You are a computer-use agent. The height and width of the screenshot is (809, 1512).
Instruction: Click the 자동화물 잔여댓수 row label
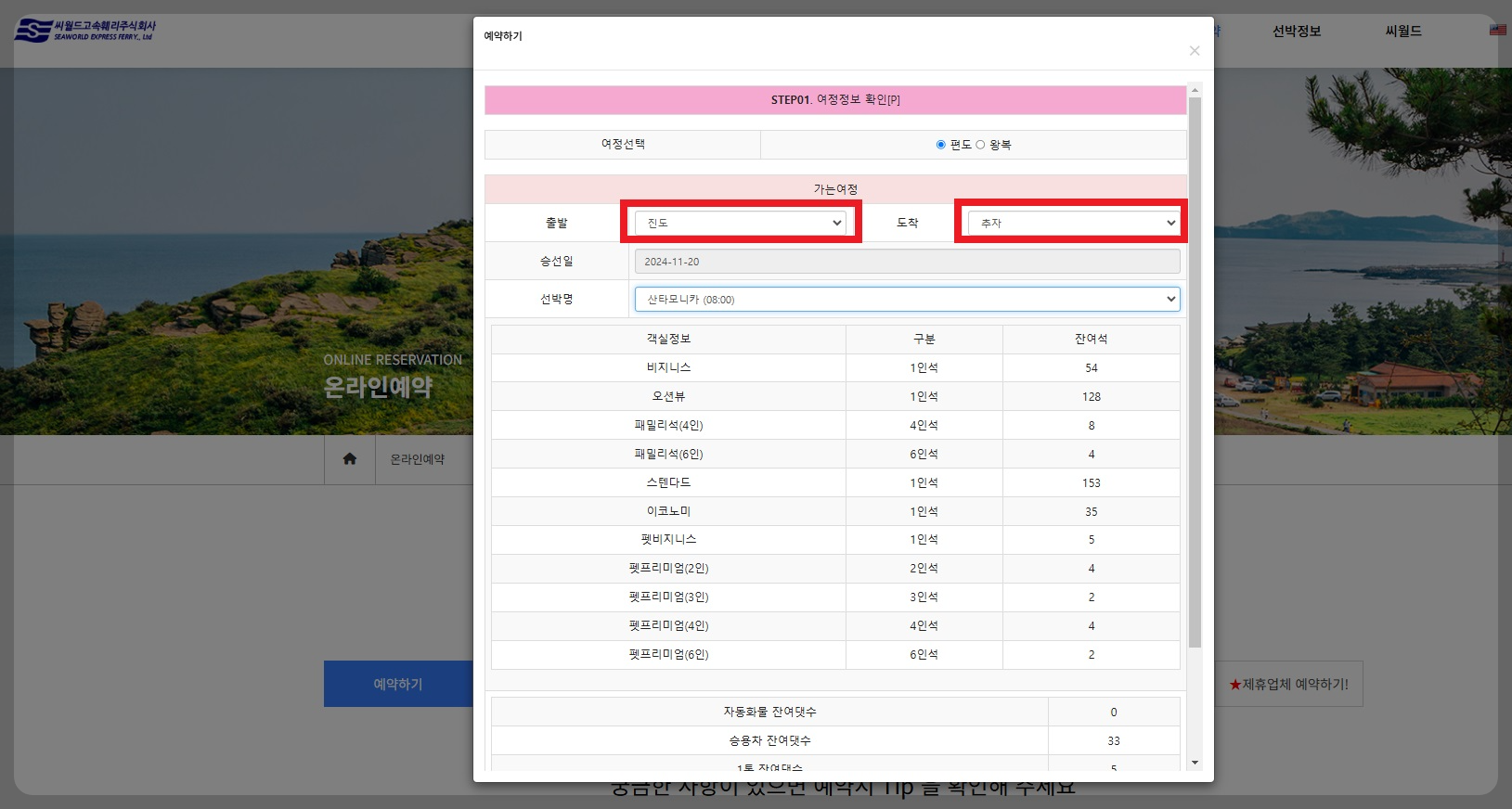click(770, 712)
